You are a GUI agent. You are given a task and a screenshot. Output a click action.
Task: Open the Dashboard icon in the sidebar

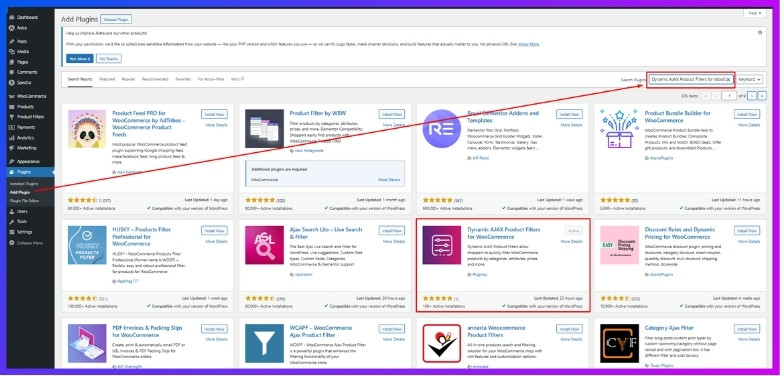coord(11,17)
